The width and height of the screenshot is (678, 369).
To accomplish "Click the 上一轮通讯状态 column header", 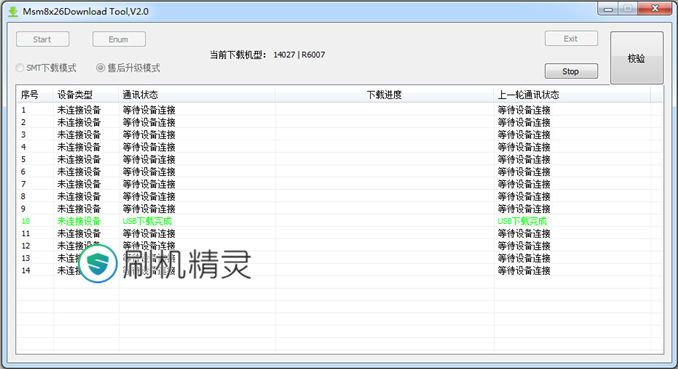I will pyautogui.click(x=572, y=95).
